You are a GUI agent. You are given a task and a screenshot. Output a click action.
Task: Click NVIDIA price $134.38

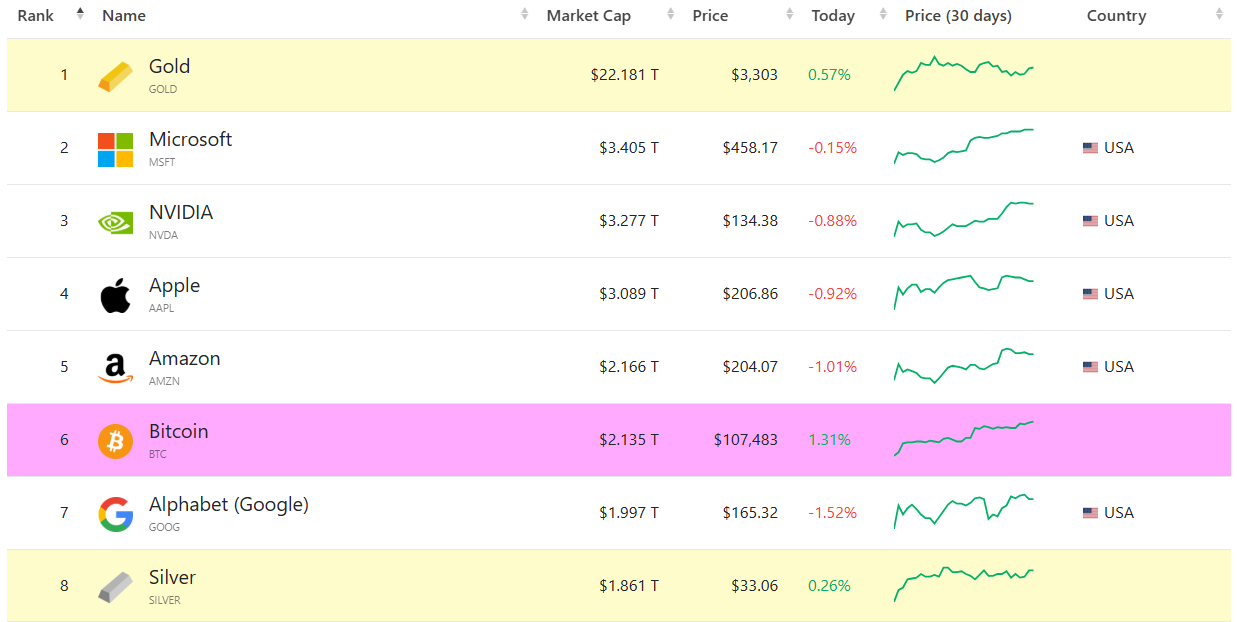[750, 221]
